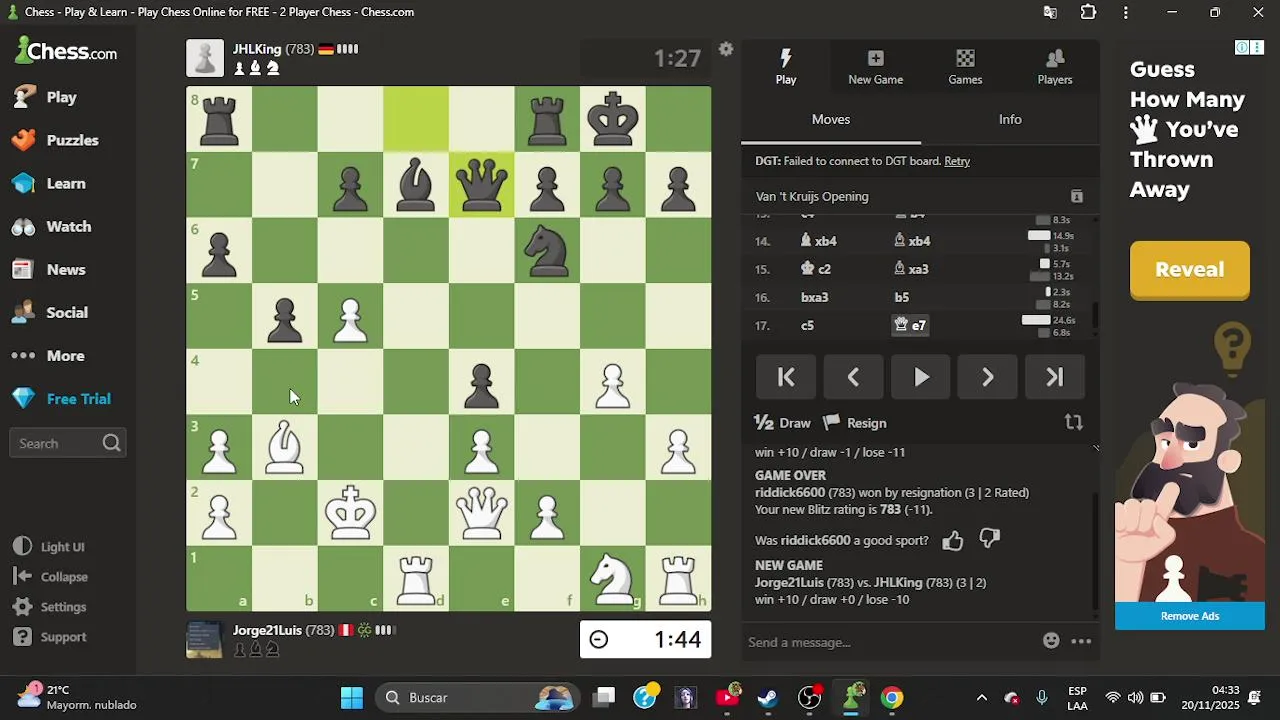Open the Play sidebar menu

(x=61, y=97)
